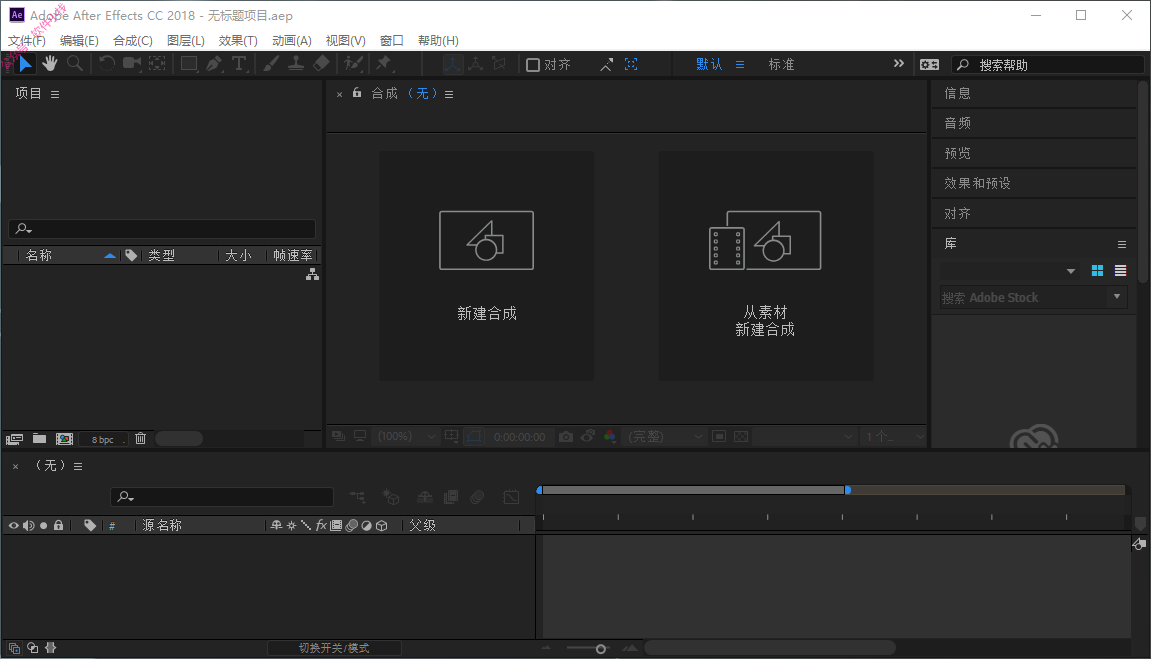Viewport: 1151px width, 659px height.
Task: Open the 效果(T) menu
Action: tap(238, 40)
